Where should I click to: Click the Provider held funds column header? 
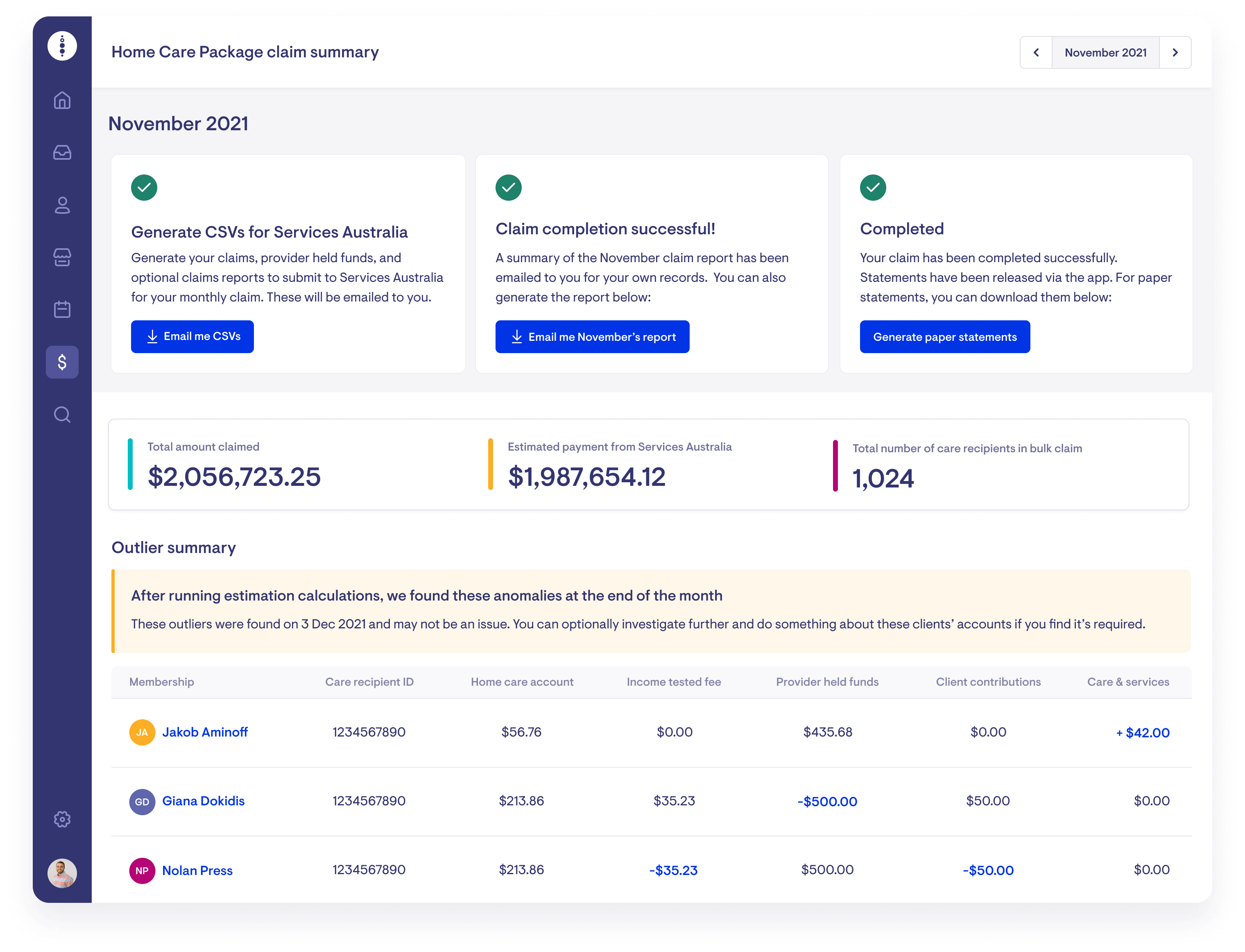click(x=827, y=682)
